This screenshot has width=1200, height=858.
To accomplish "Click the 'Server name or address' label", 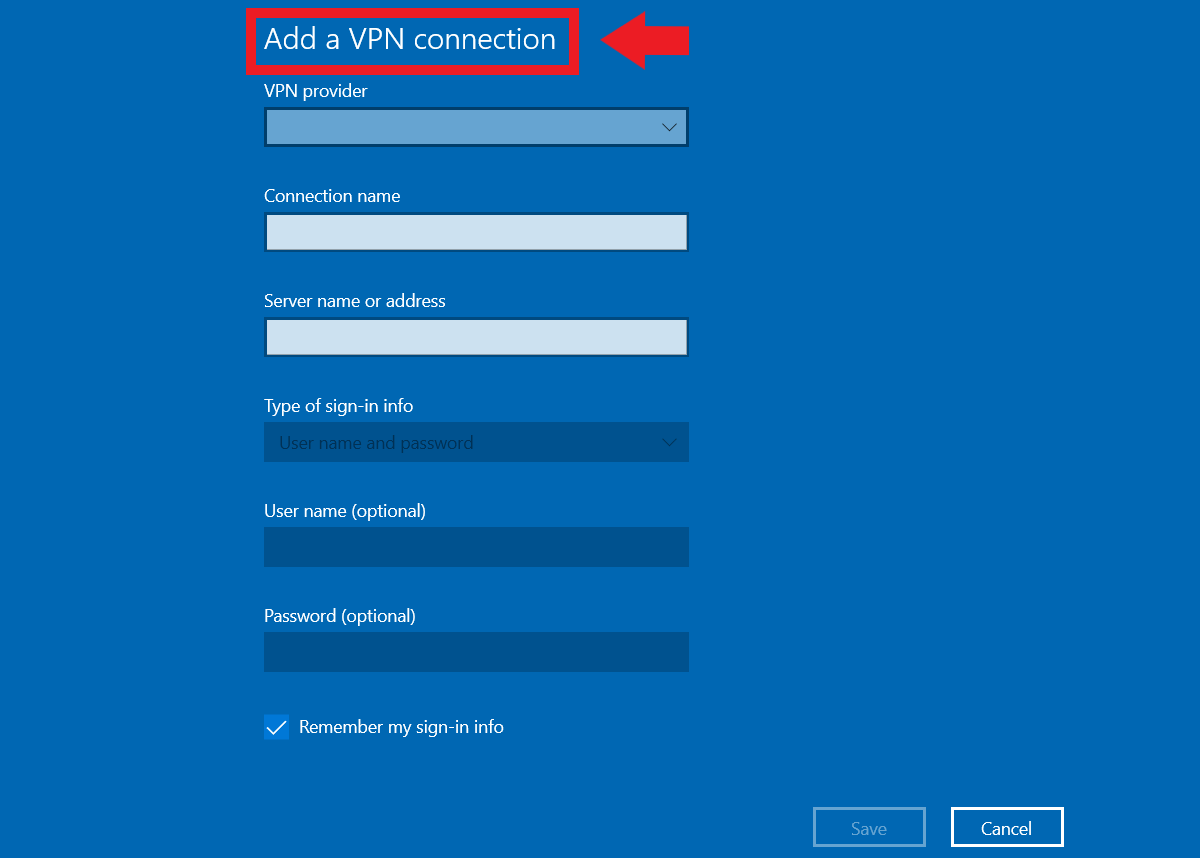I will (355, 301).
